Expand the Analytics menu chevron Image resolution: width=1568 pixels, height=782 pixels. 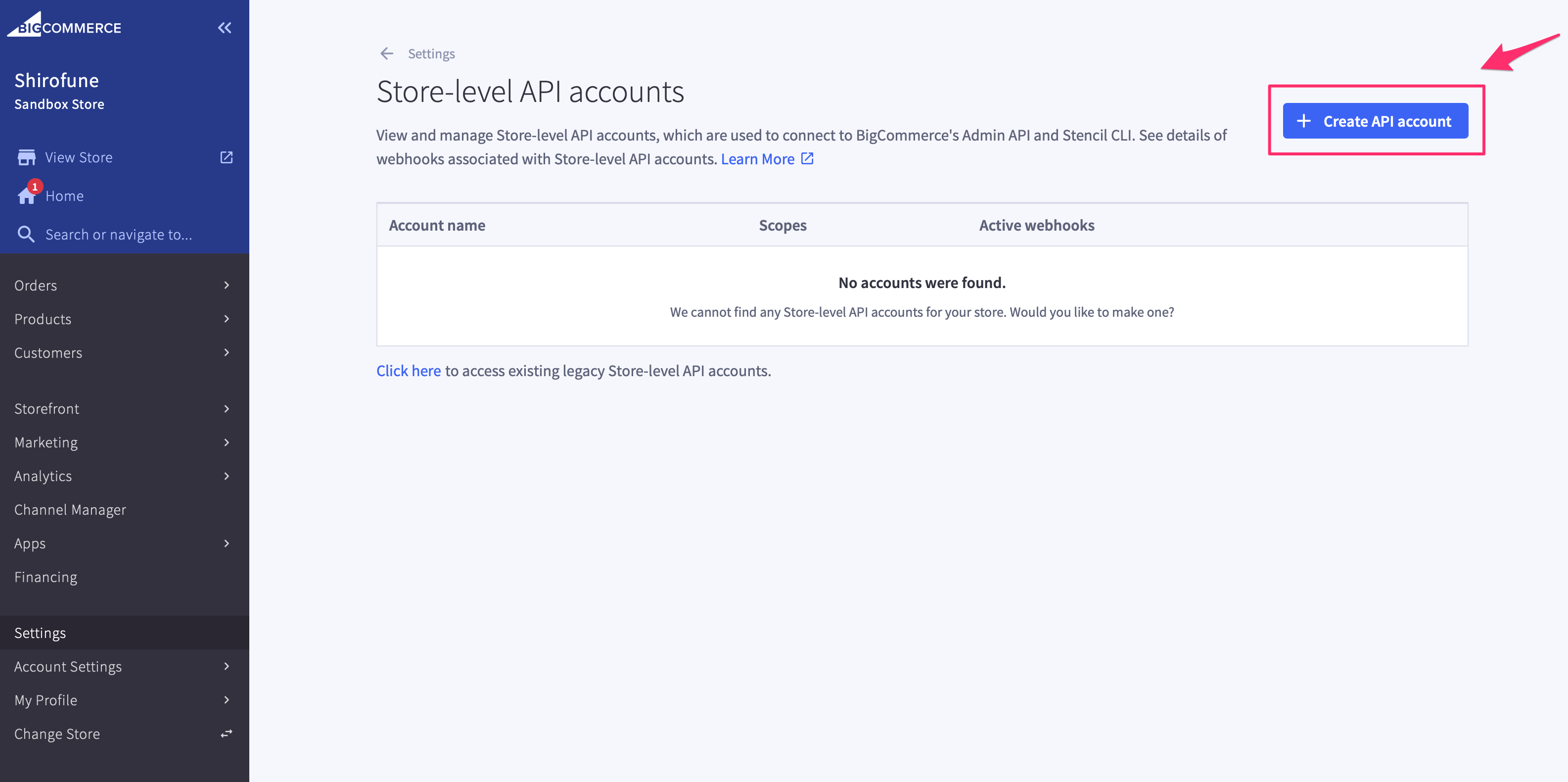tap(227, 476)
